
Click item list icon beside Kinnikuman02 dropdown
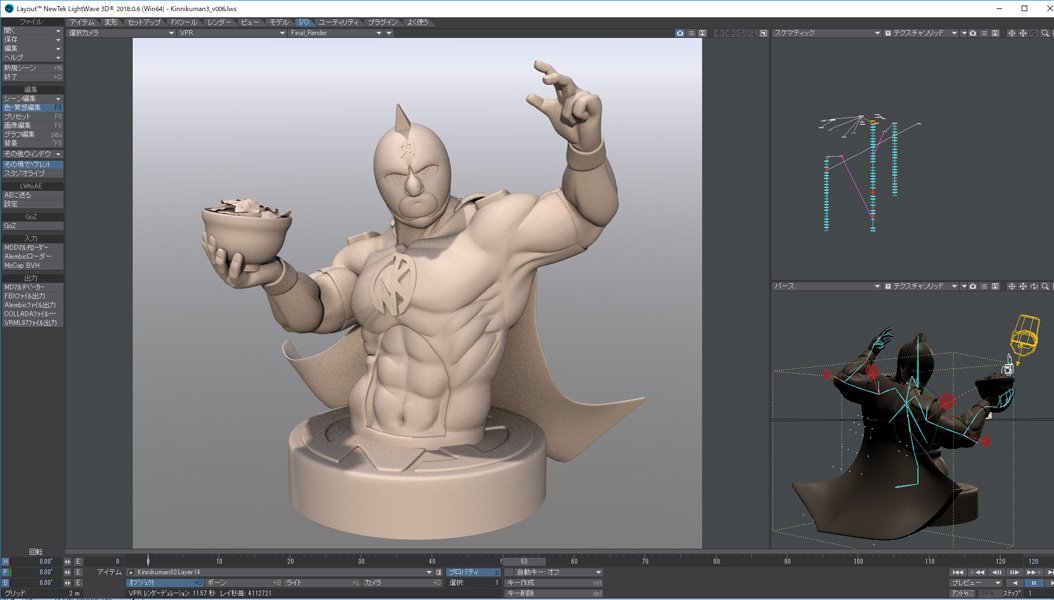click(x=439, y=572)
